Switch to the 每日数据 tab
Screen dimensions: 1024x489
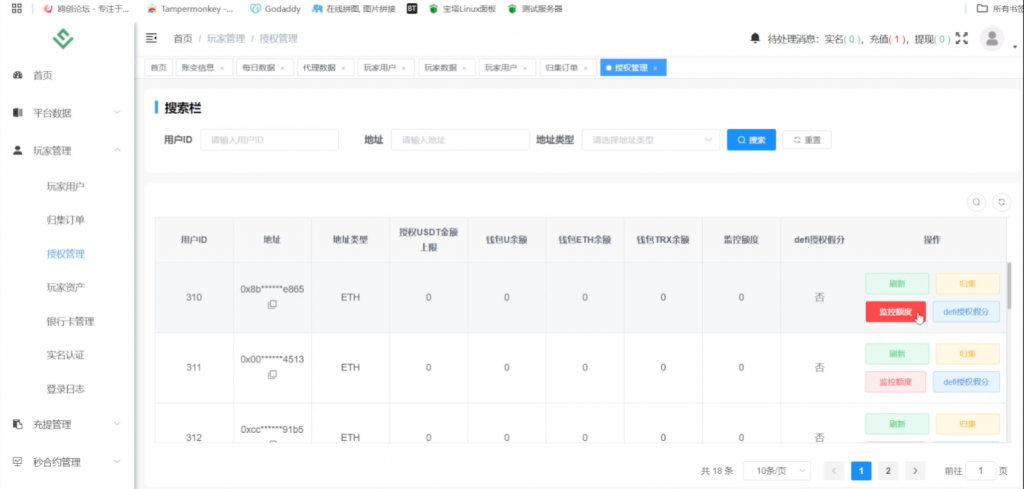pyautogui.click(x=258, y=68)
